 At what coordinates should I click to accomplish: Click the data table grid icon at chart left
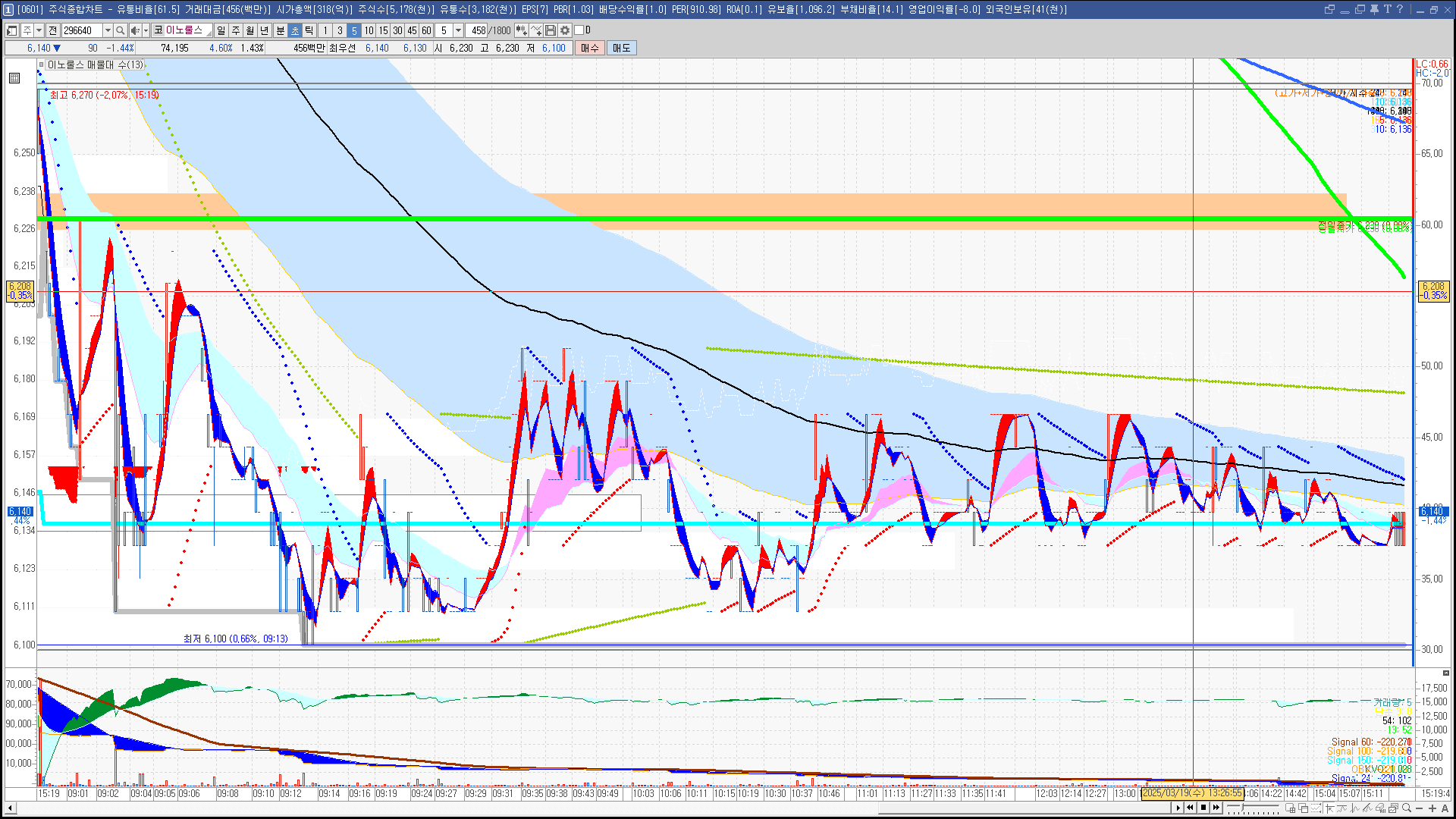pos(14,78)
